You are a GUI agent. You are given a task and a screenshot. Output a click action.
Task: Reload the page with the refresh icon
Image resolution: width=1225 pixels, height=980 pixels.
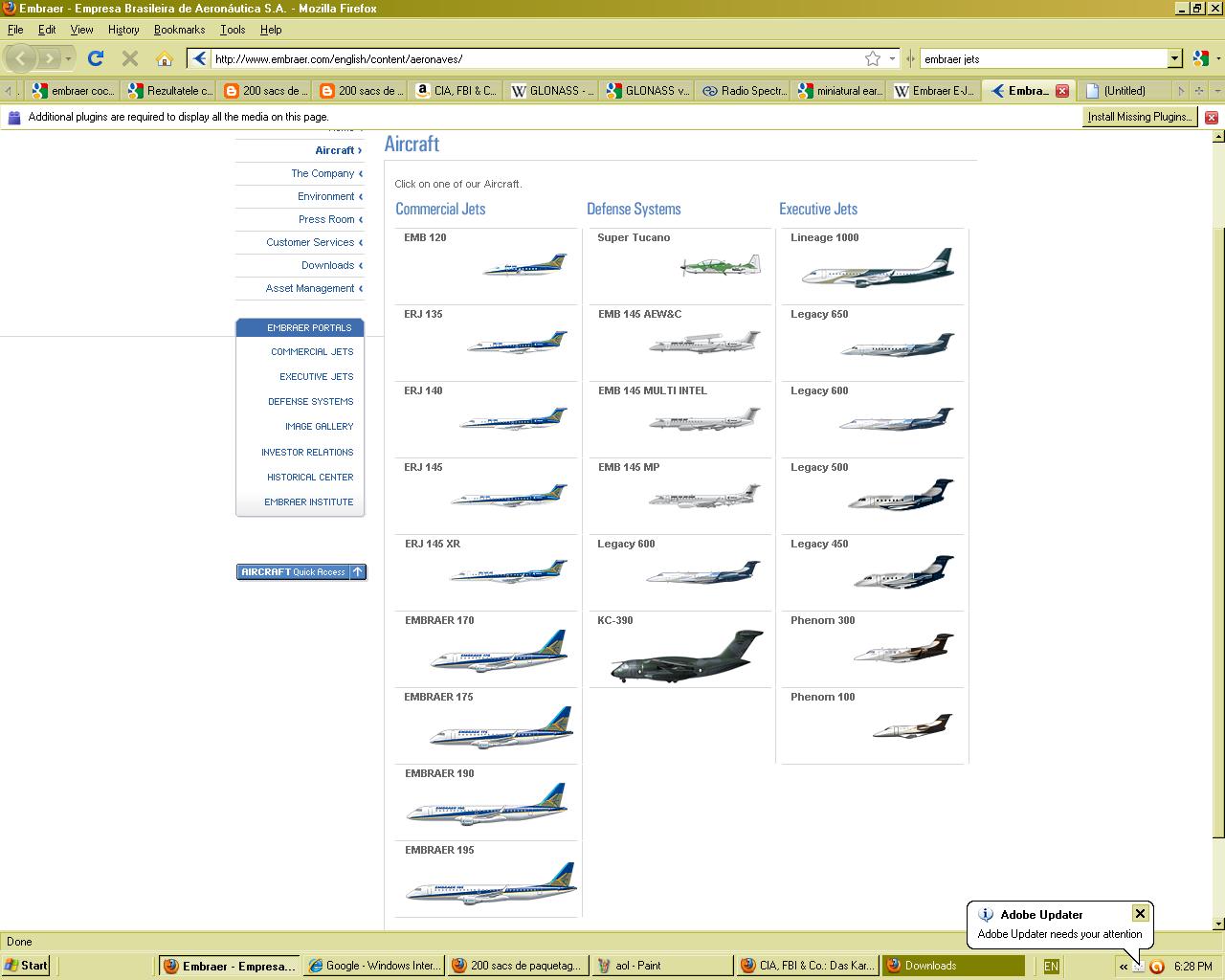point(96,58)
